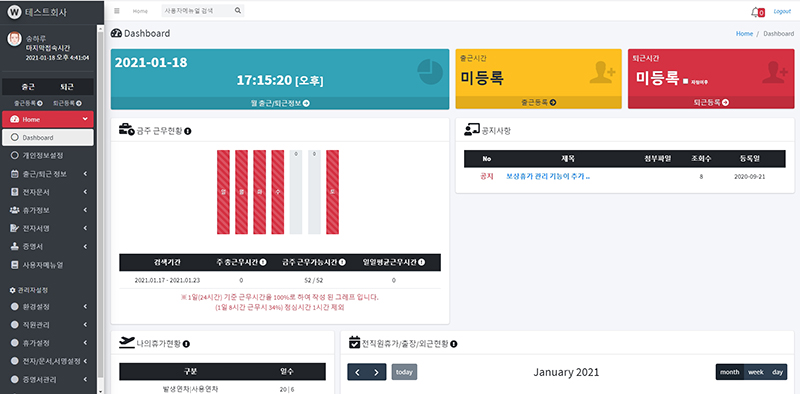Click the hamburger menu toggle icon
The image size is (800, 394).
[117, 11]
